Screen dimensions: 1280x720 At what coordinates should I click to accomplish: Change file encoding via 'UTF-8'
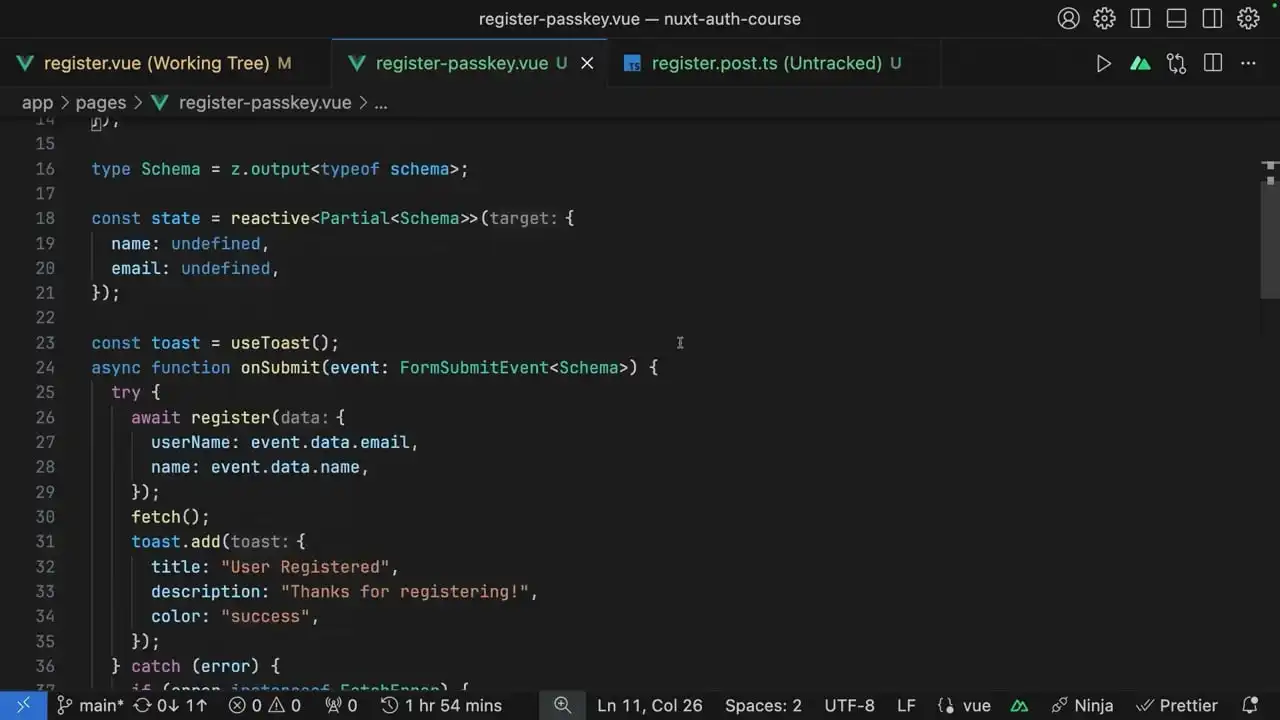tap(849, 705)
